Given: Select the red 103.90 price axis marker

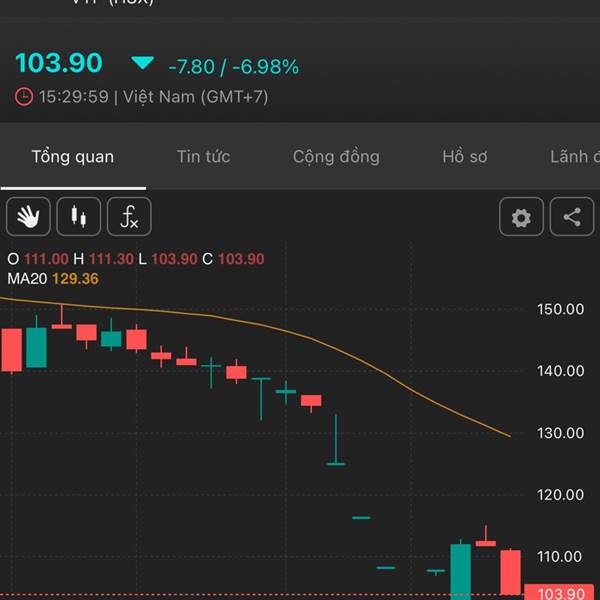Looking at the screenshot, I should pyautogui.click(x=560, y=592).
